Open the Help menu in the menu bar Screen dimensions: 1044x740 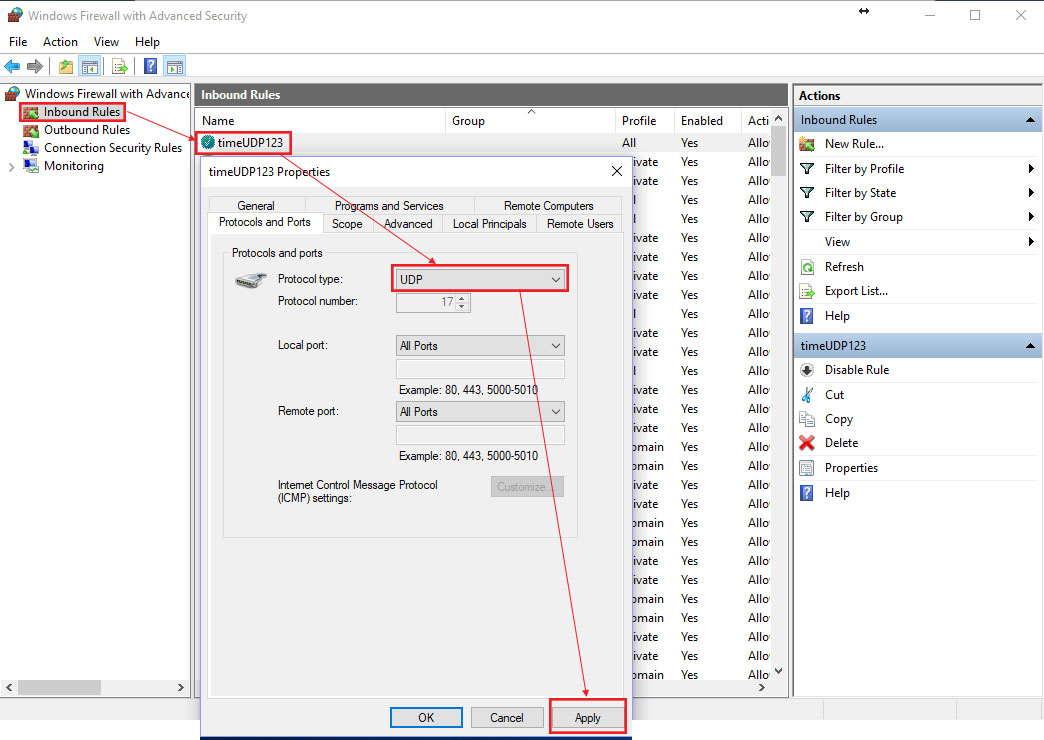(147, 41)
